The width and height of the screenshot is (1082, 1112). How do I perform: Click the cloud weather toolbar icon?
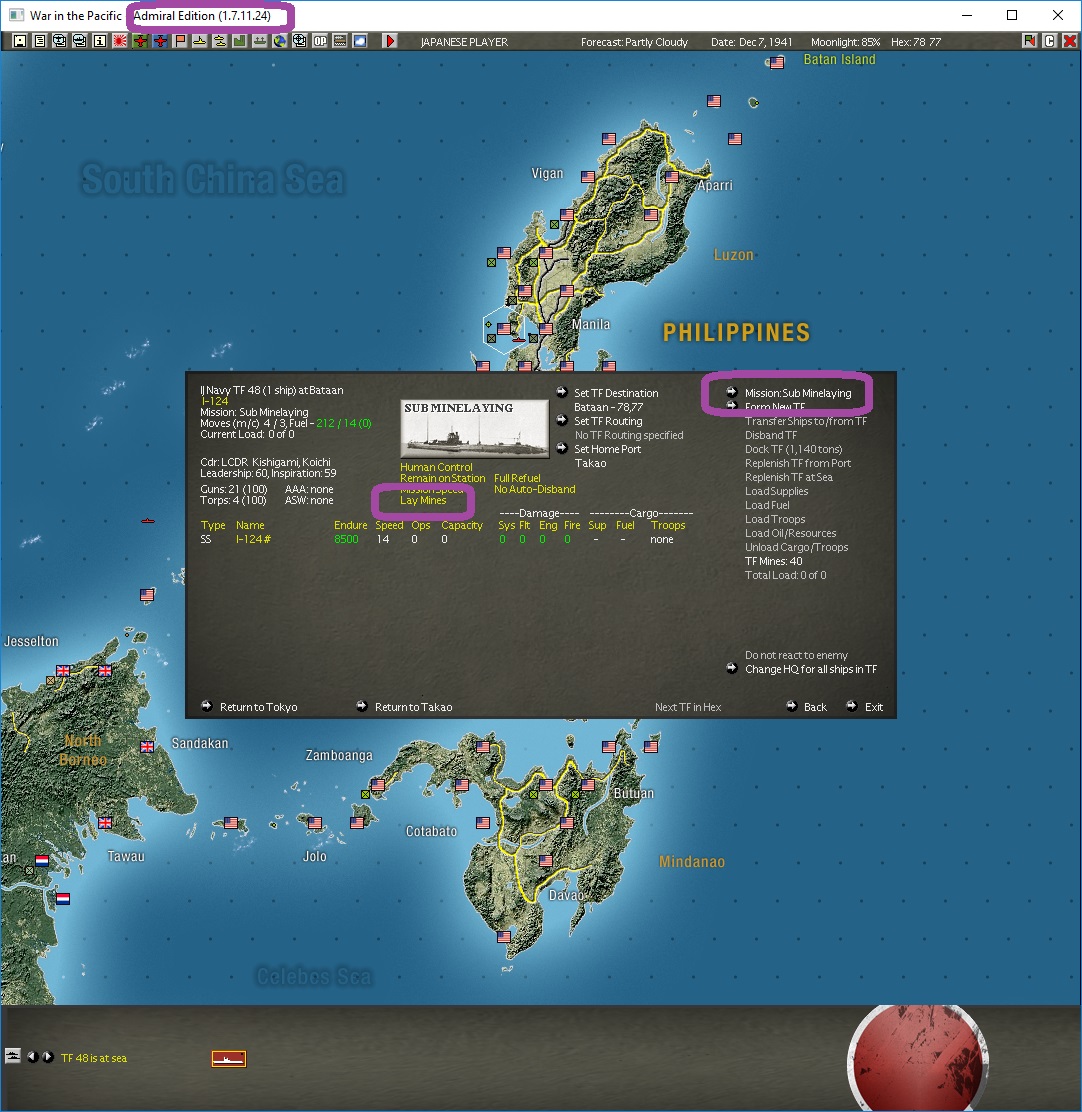360,41
